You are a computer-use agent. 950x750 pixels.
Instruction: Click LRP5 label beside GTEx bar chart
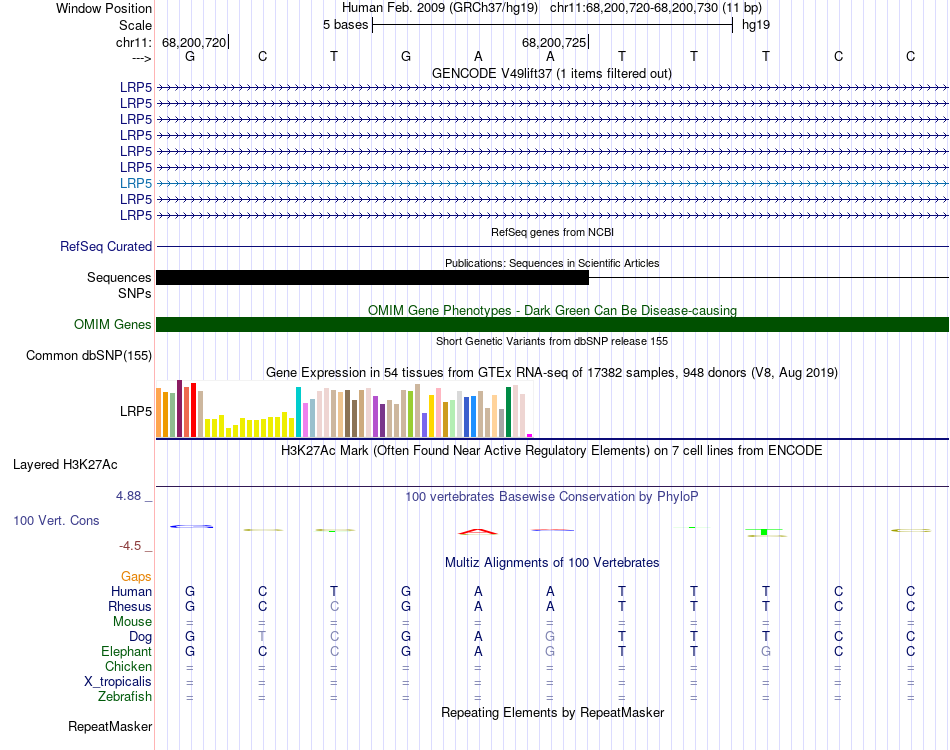coord(136,411)
